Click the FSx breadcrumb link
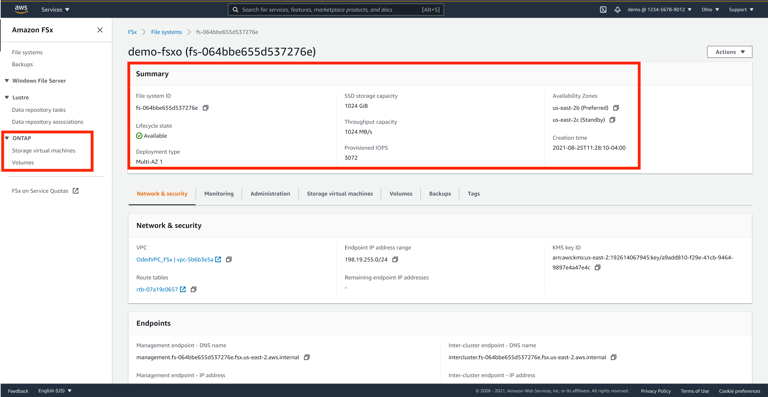Screen dimensions: 768x397 (132, 32)
